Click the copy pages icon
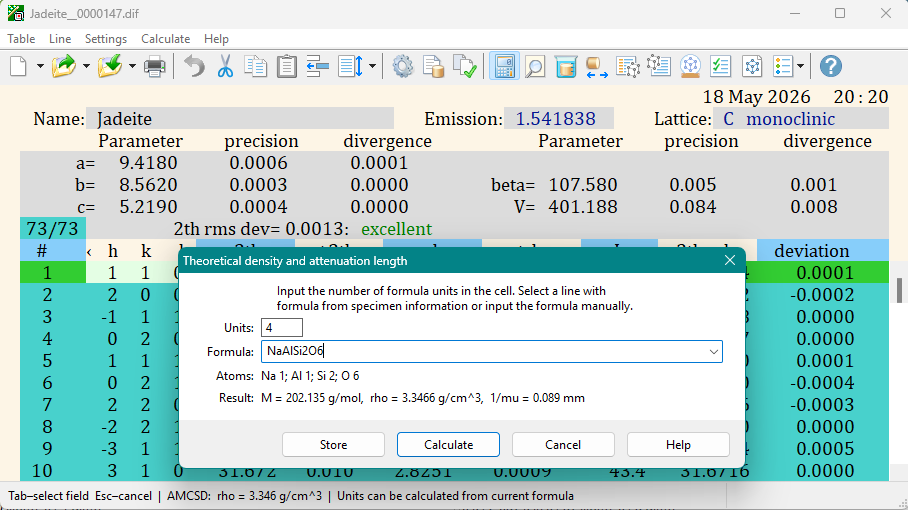 pos(255,67)
